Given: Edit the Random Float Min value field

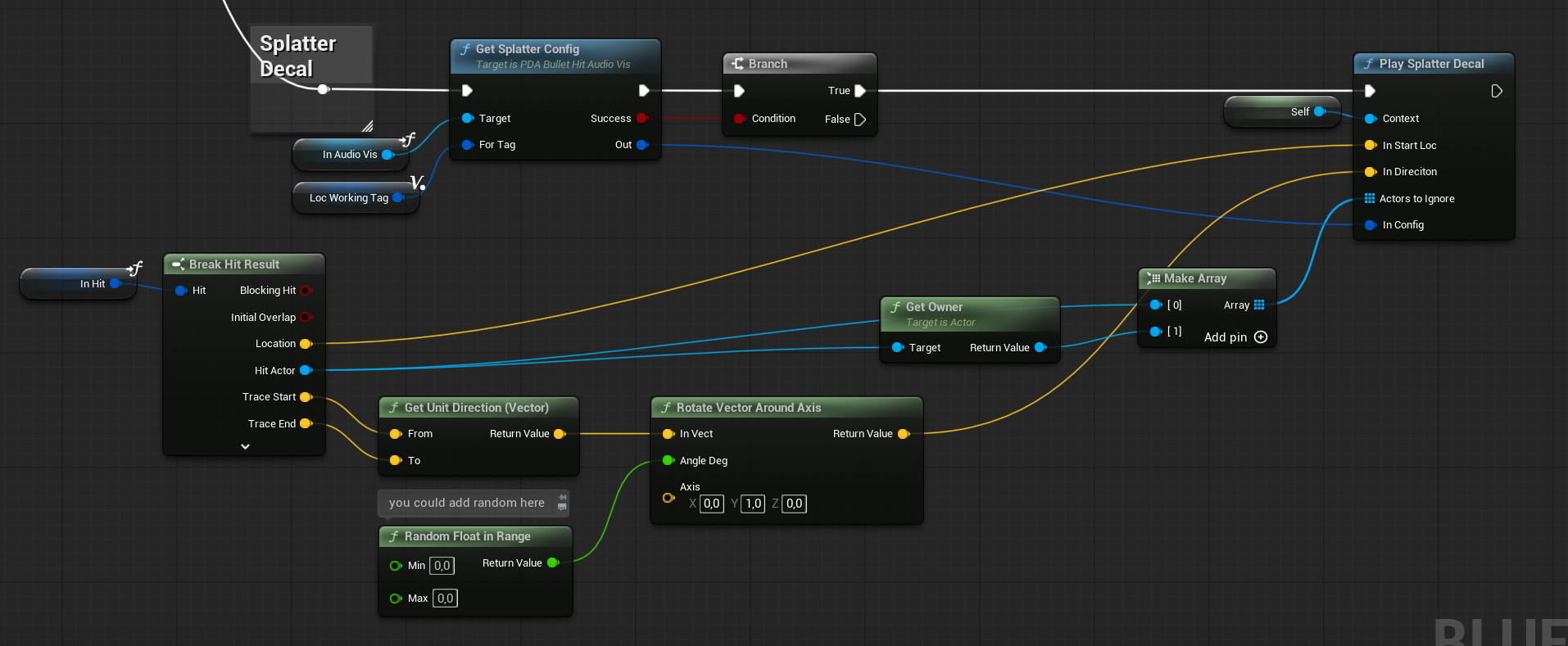Looking at the screenshot, I should tap(442, 566).
